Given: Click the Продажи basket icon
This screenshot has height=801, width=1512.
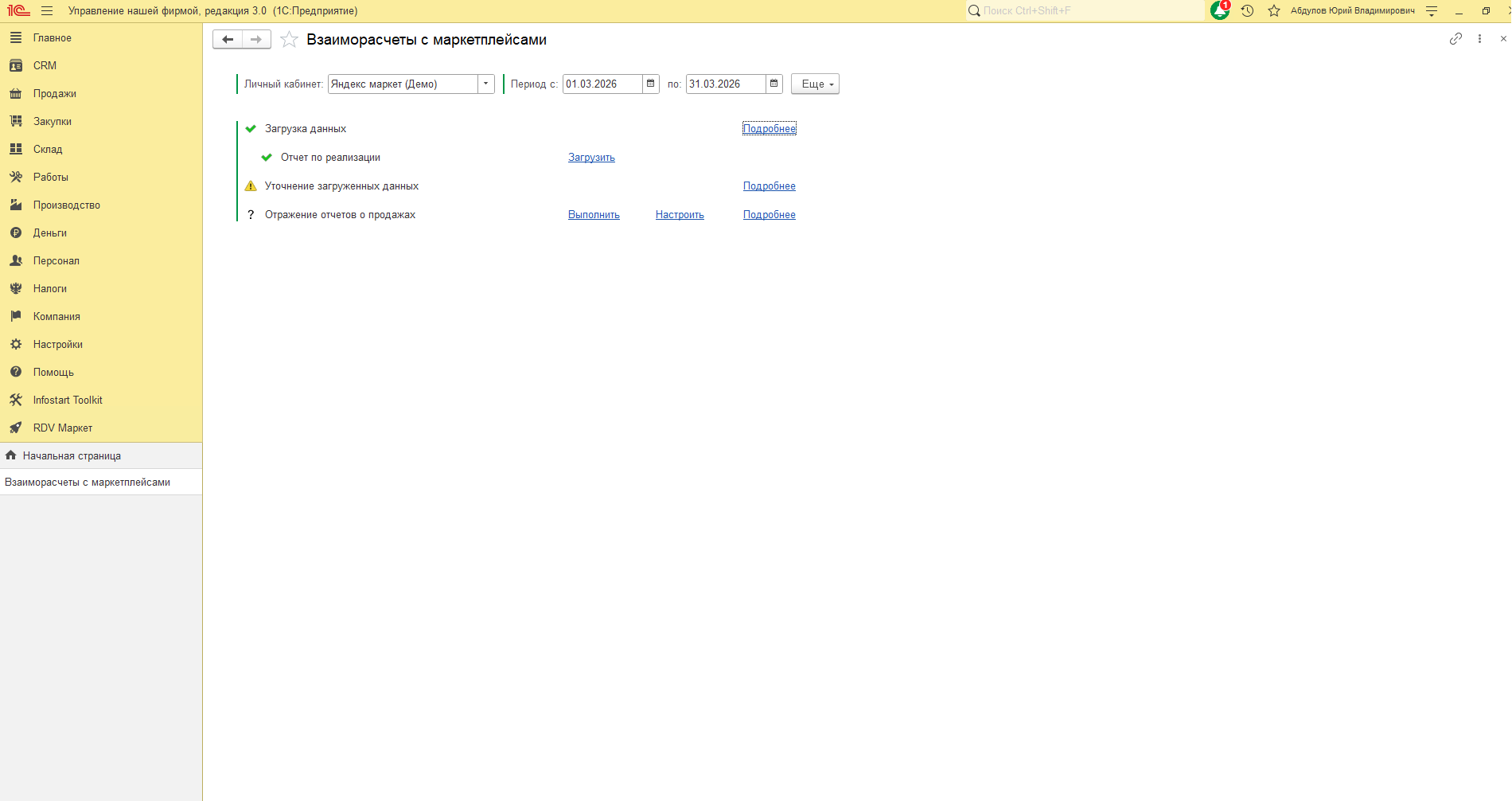Looking at the screenshot, I should [x=16, y=93].
